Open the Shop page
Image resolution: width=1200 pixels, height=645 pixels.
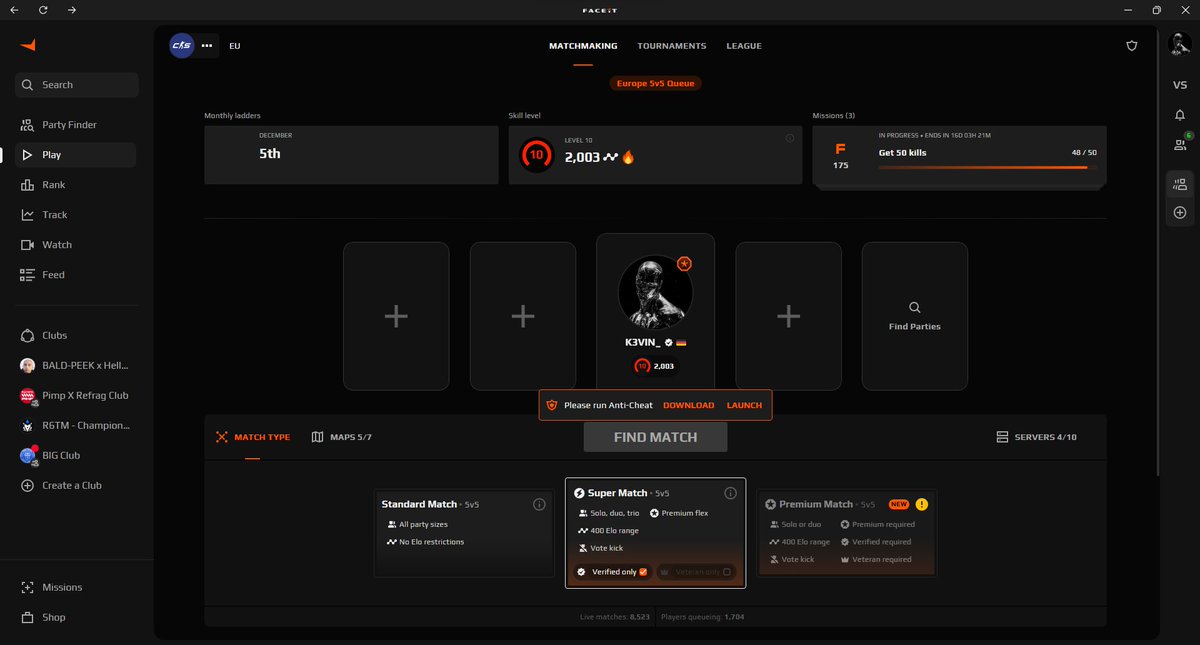(76, 618)
